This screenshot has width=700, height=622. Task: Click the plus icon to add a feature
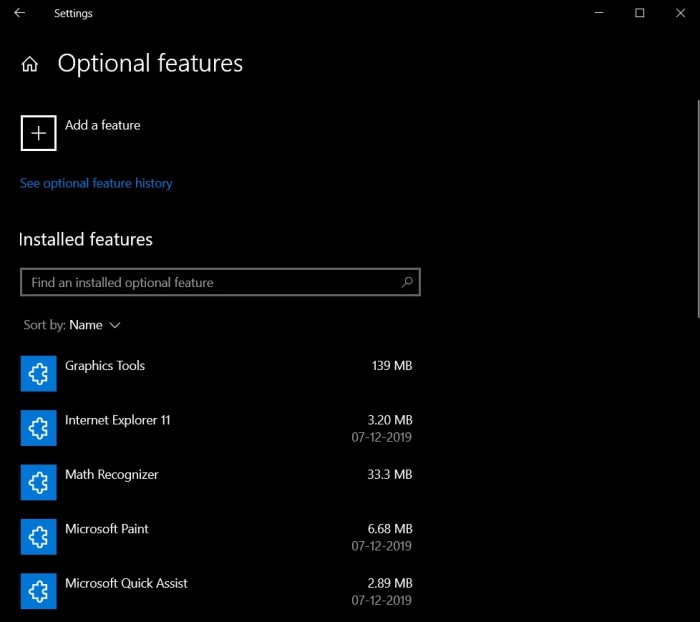[38, 133]
